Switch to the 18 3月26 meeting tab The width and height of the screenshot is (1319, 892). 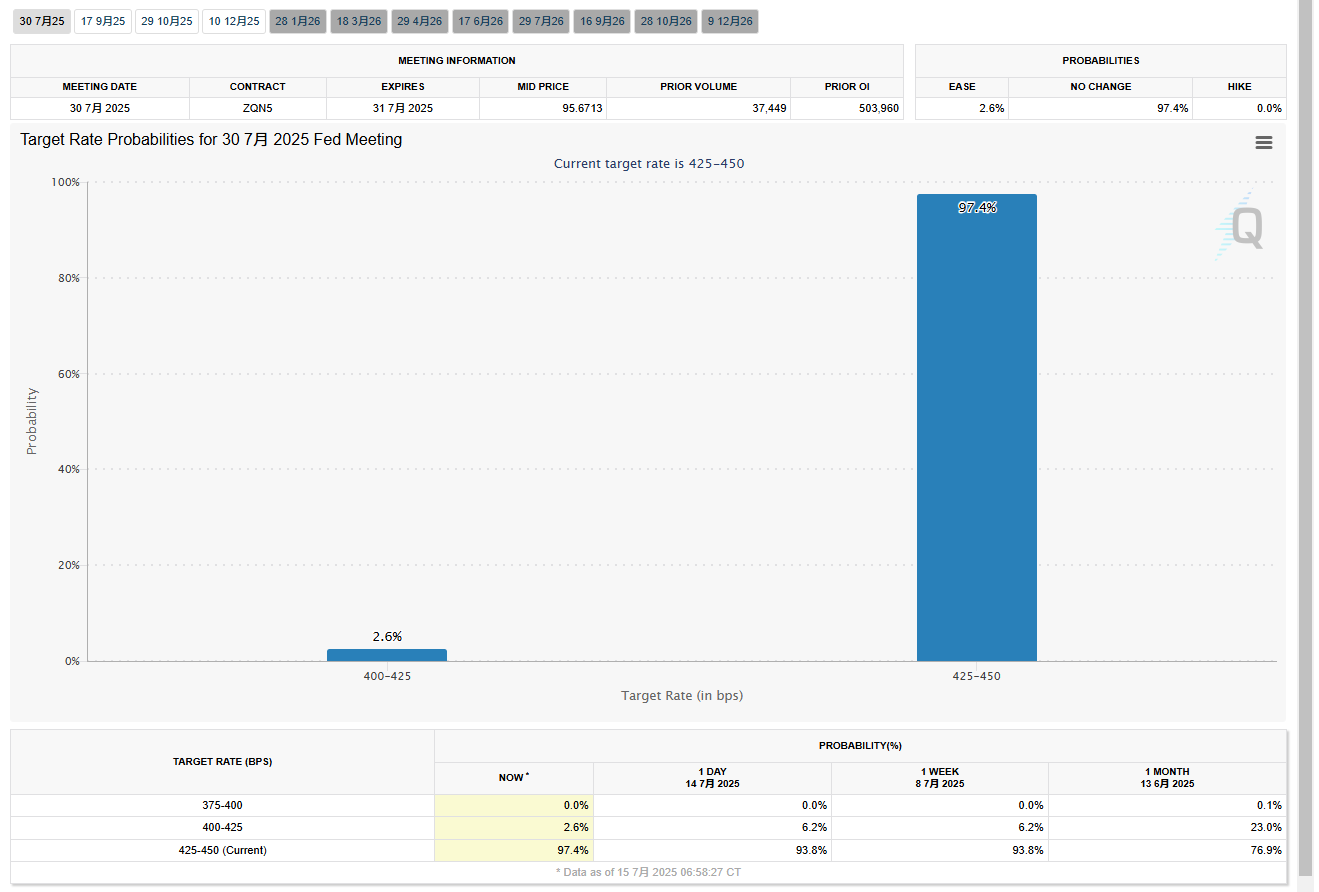tap(359, 21)
